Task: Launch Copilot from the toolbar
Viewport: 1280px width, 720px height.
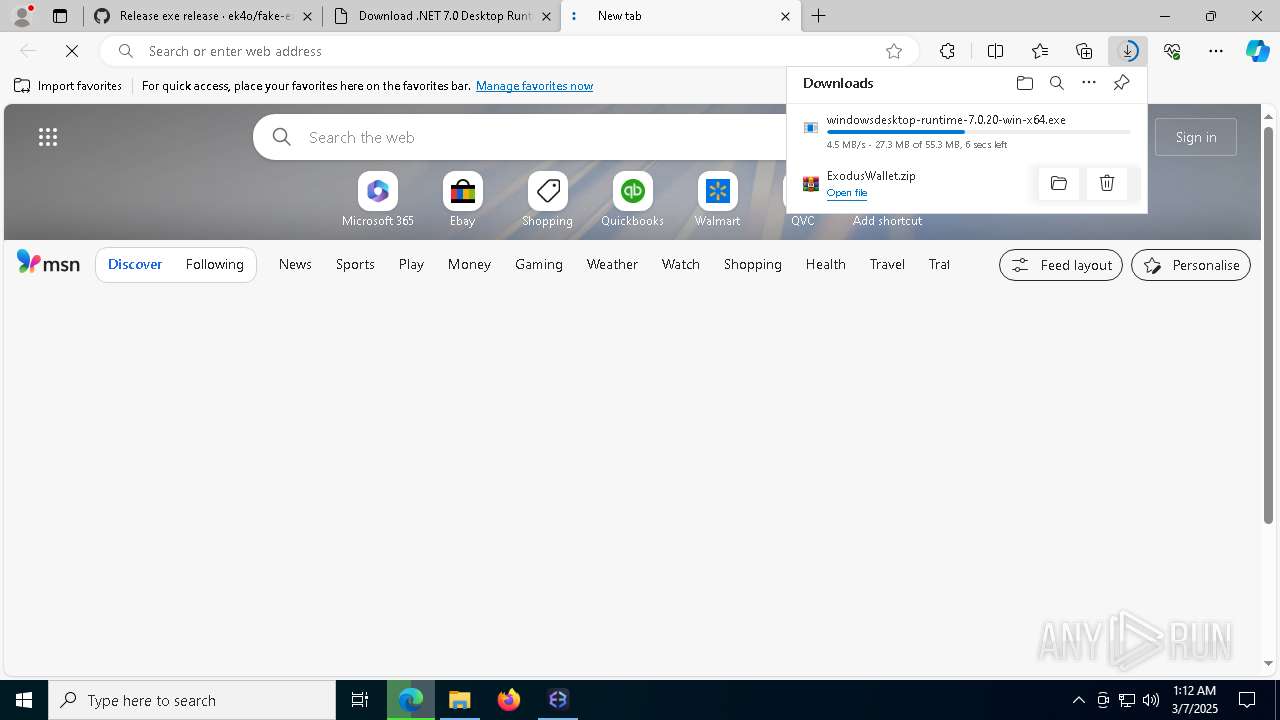Action: (1257, 51)
